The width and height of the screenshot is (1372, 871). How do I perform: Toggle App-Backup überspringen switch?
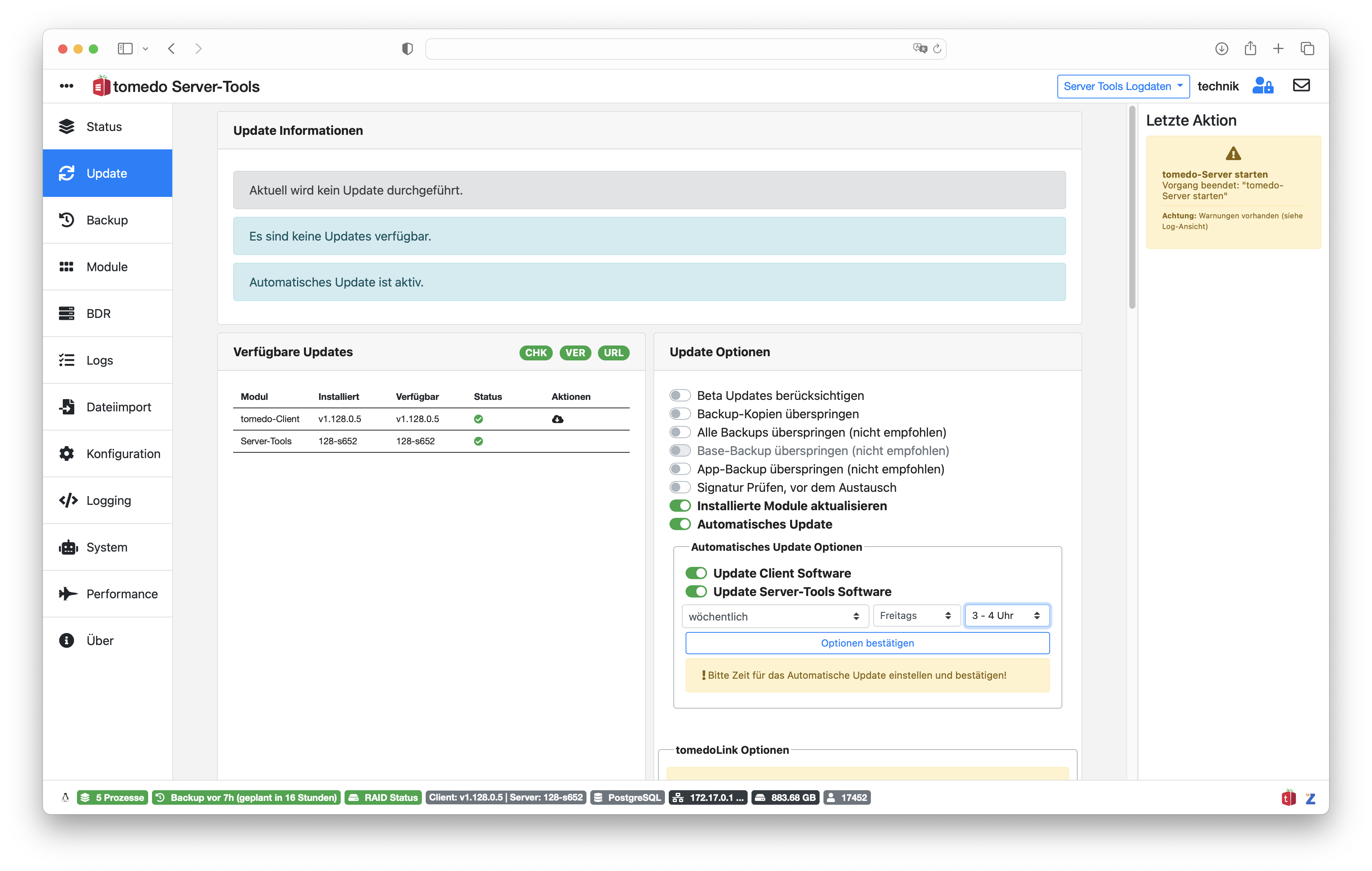[x=680, y=469]
